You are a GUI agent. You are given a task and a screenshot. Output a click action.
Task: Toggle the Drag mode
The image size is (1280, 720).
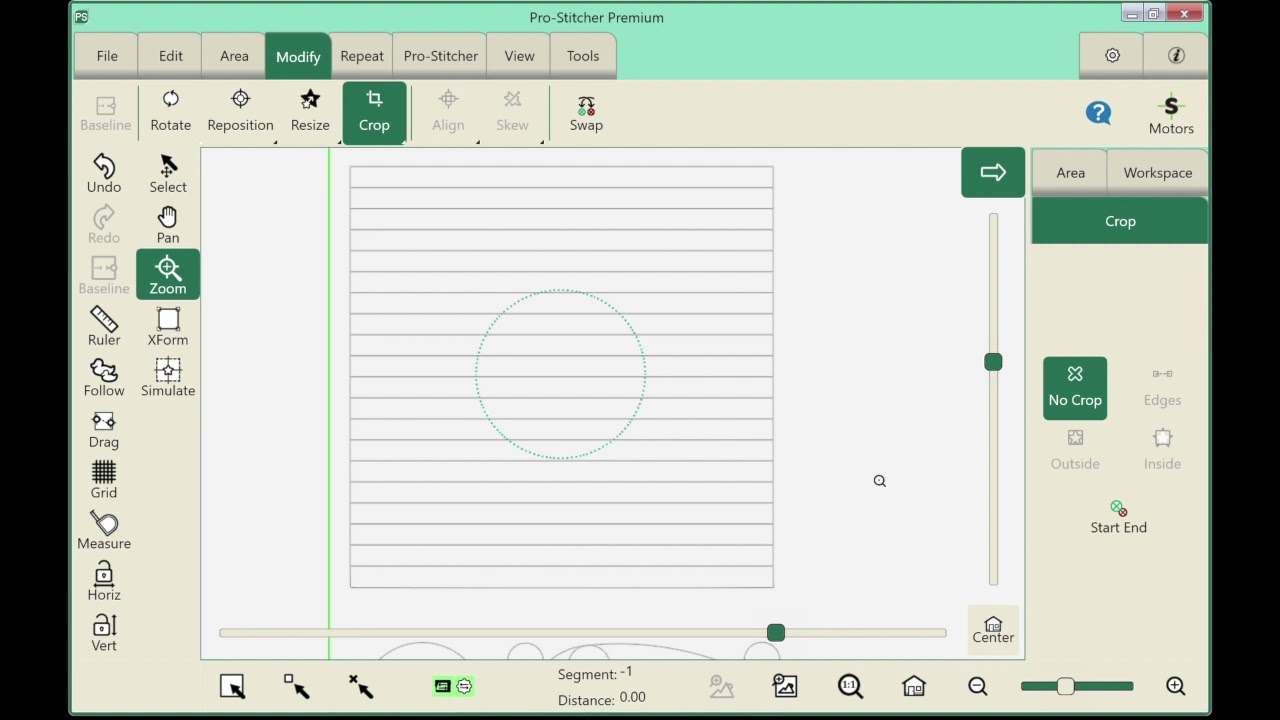coord(104,428)
